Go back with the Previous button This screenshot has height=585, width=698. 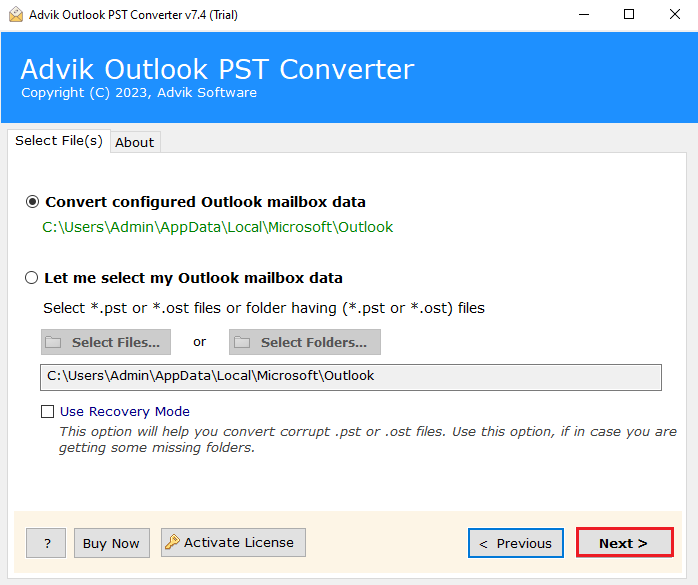point(516,543)
